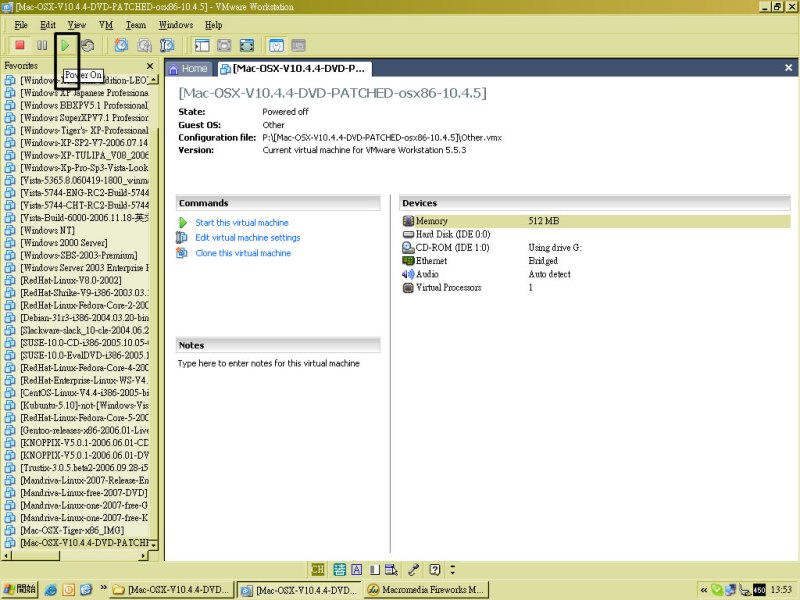Select the Memory device row
The width and height of the screenshot is (800, 600).
[x=595, y=221]
